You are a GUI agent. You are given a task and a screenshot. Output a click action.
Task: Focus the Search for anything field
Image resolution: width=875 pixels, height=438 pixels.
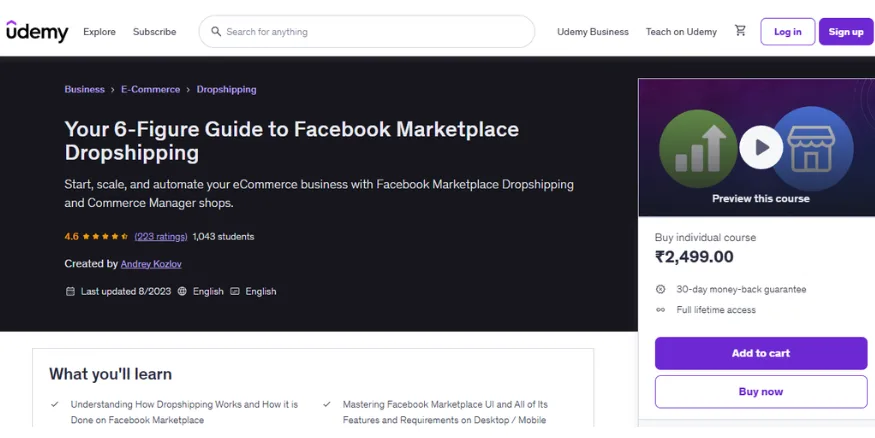pyautogui.click(x=367, y=31)
